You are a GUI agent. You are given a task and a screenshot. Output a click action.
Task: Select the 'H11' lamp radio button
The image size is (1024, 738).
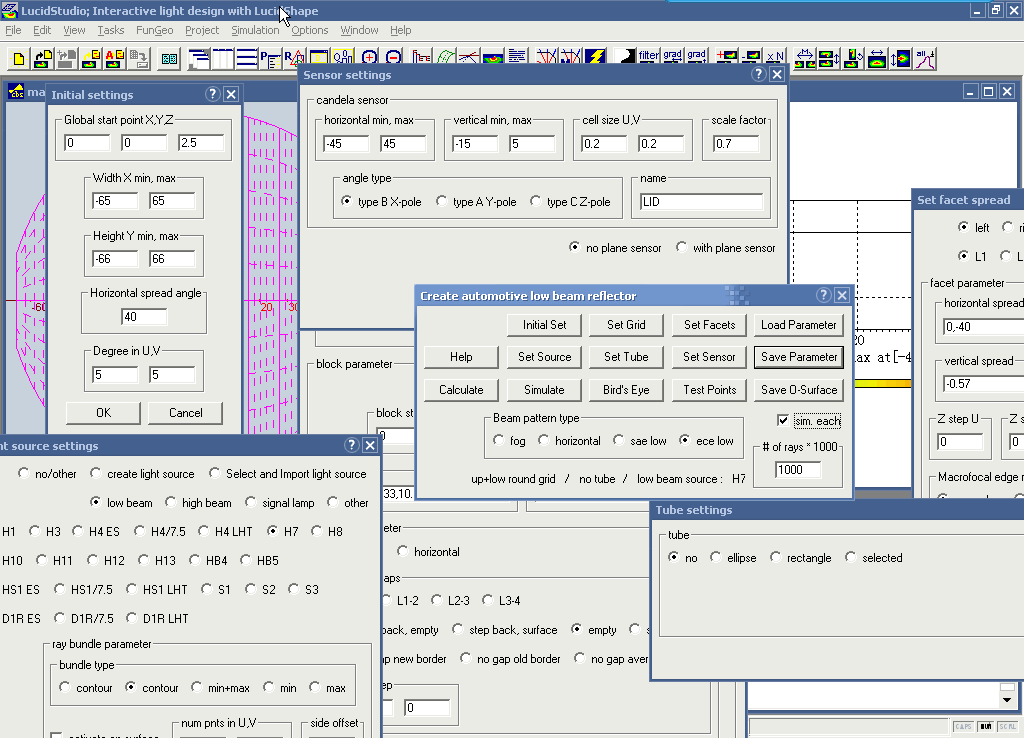point(41,560)
